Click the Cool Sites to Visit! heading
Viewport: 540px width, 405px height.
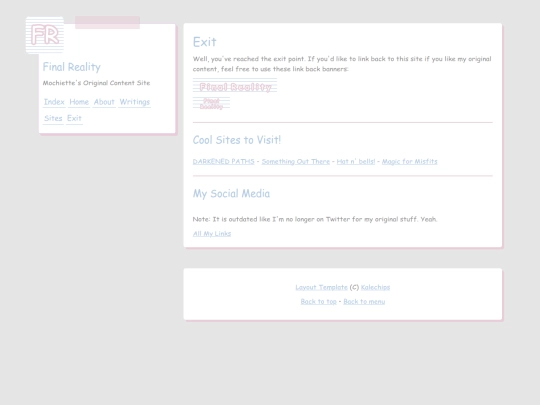tap(237, 140)
